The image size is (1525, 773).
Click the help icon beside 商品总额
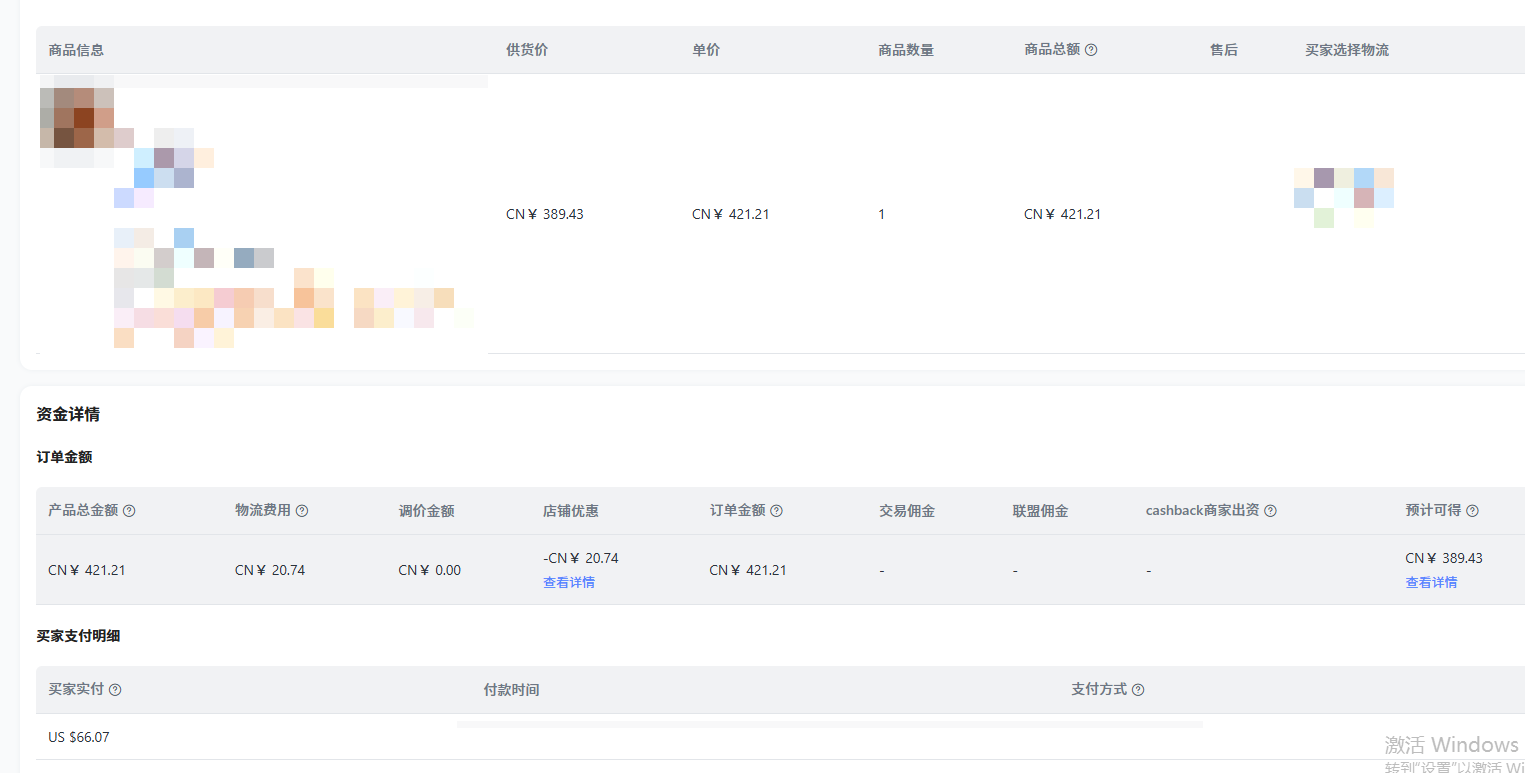pos(1091,50)
